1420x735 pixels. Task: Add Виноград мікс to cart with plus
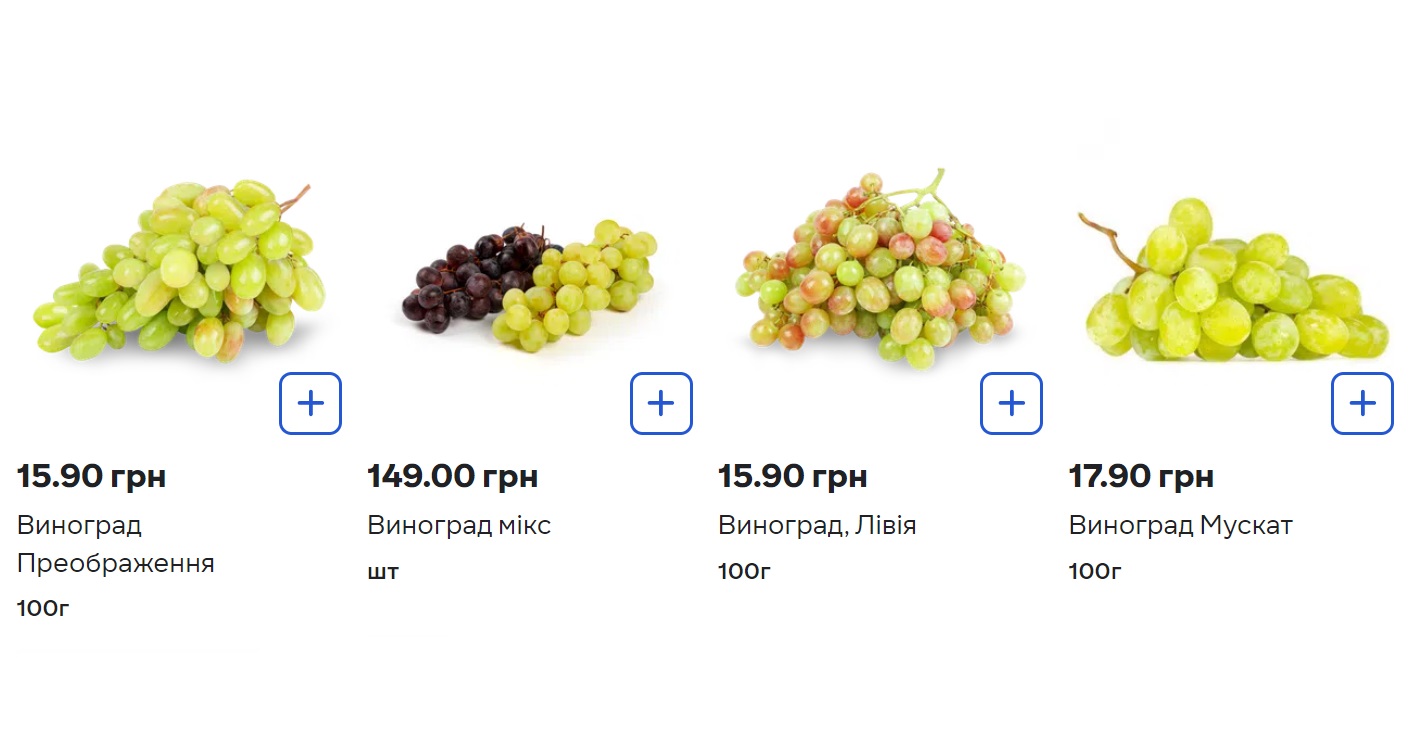click(x=661, y=403)
